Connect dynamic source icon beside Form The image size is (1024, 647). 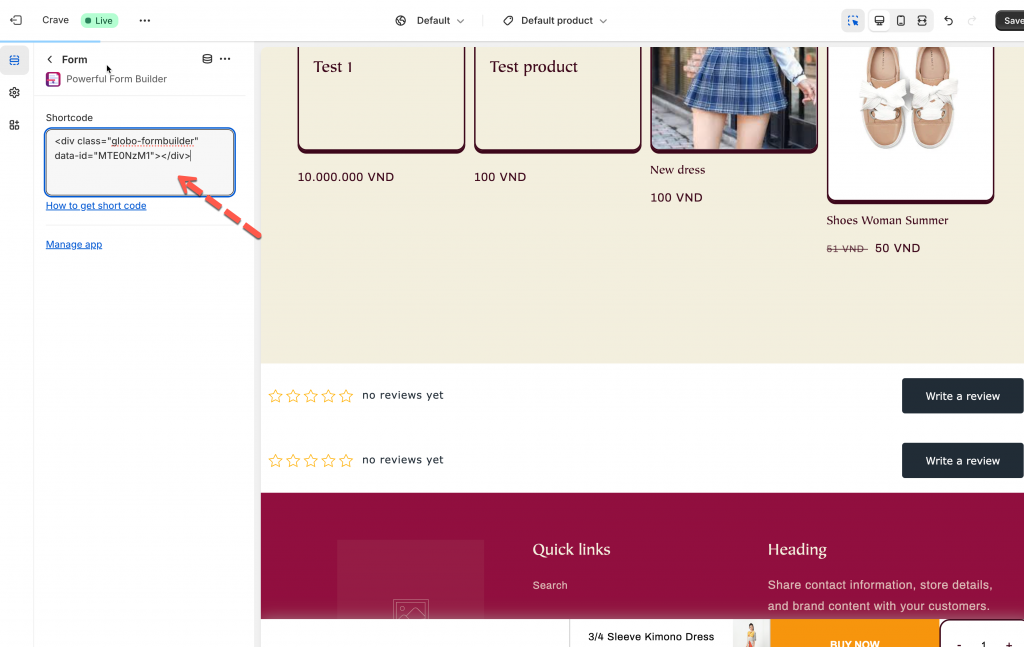207,59
